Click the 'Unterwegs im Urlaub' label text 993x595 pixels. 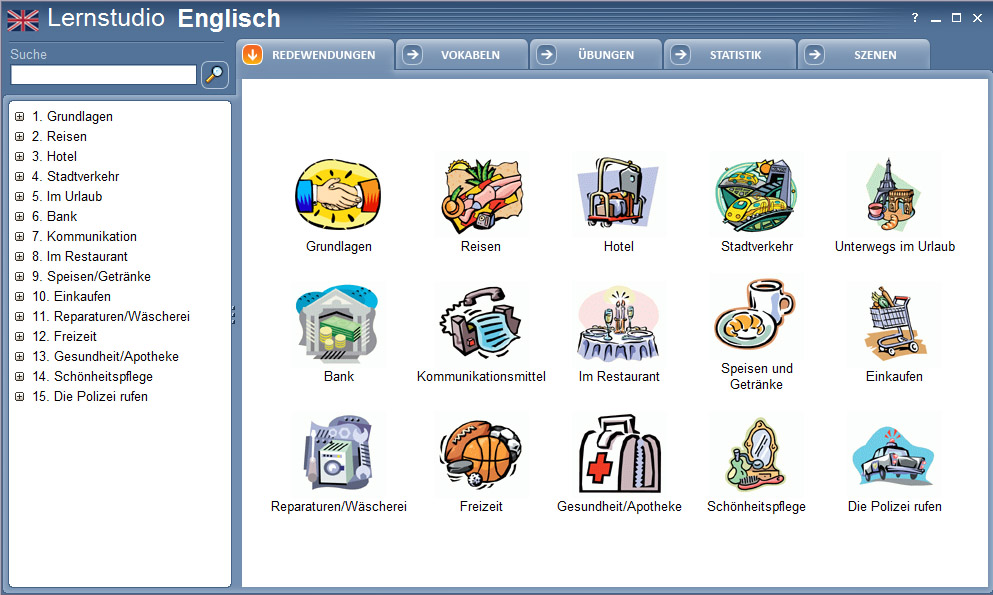tap(894, 246)
